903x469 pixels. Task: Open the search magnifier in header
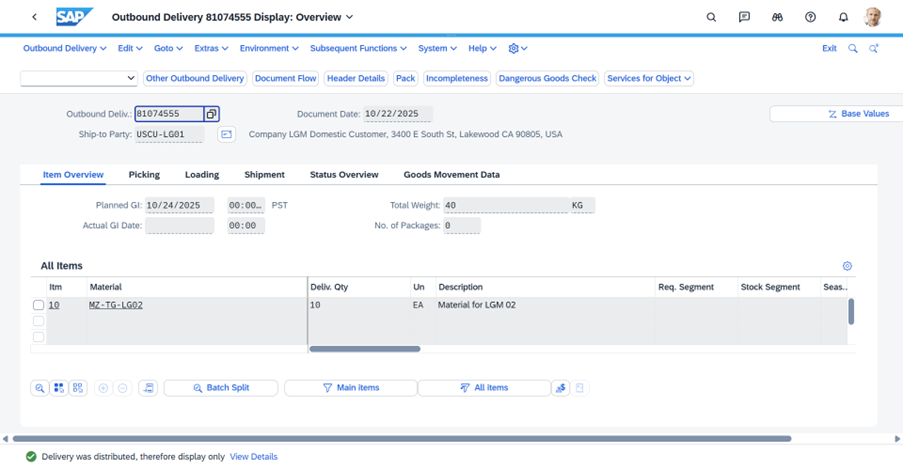click(711, 17)
